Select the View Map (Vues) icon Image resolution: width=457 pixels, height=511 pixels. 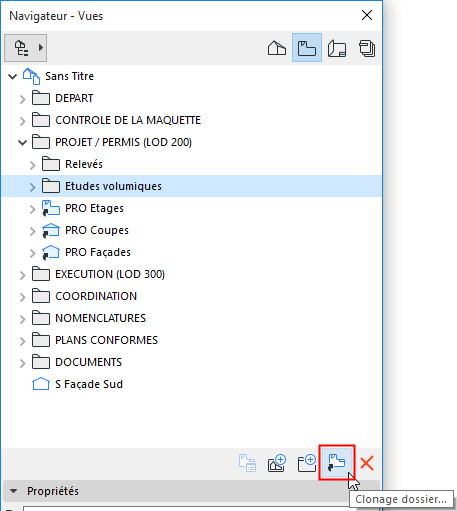pyautogui.click(x=307, y=48)
